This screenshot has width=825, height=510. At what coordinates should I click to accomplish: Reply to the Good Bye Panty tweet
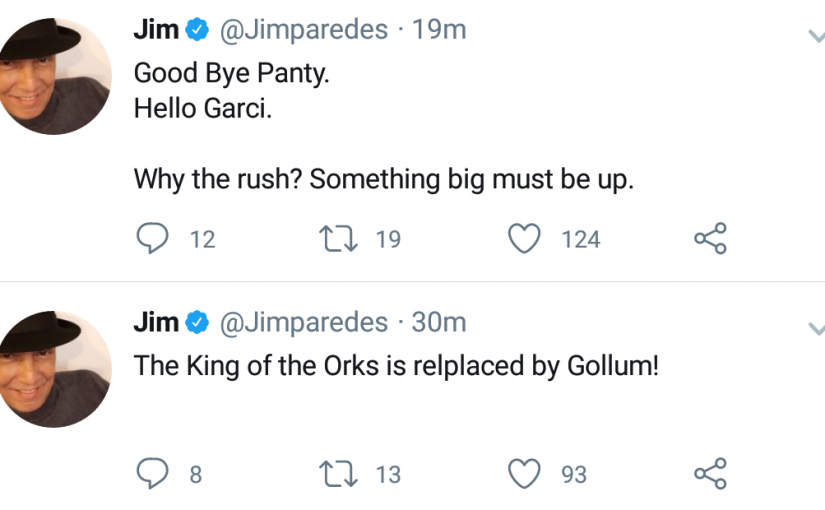coord(153,238)
